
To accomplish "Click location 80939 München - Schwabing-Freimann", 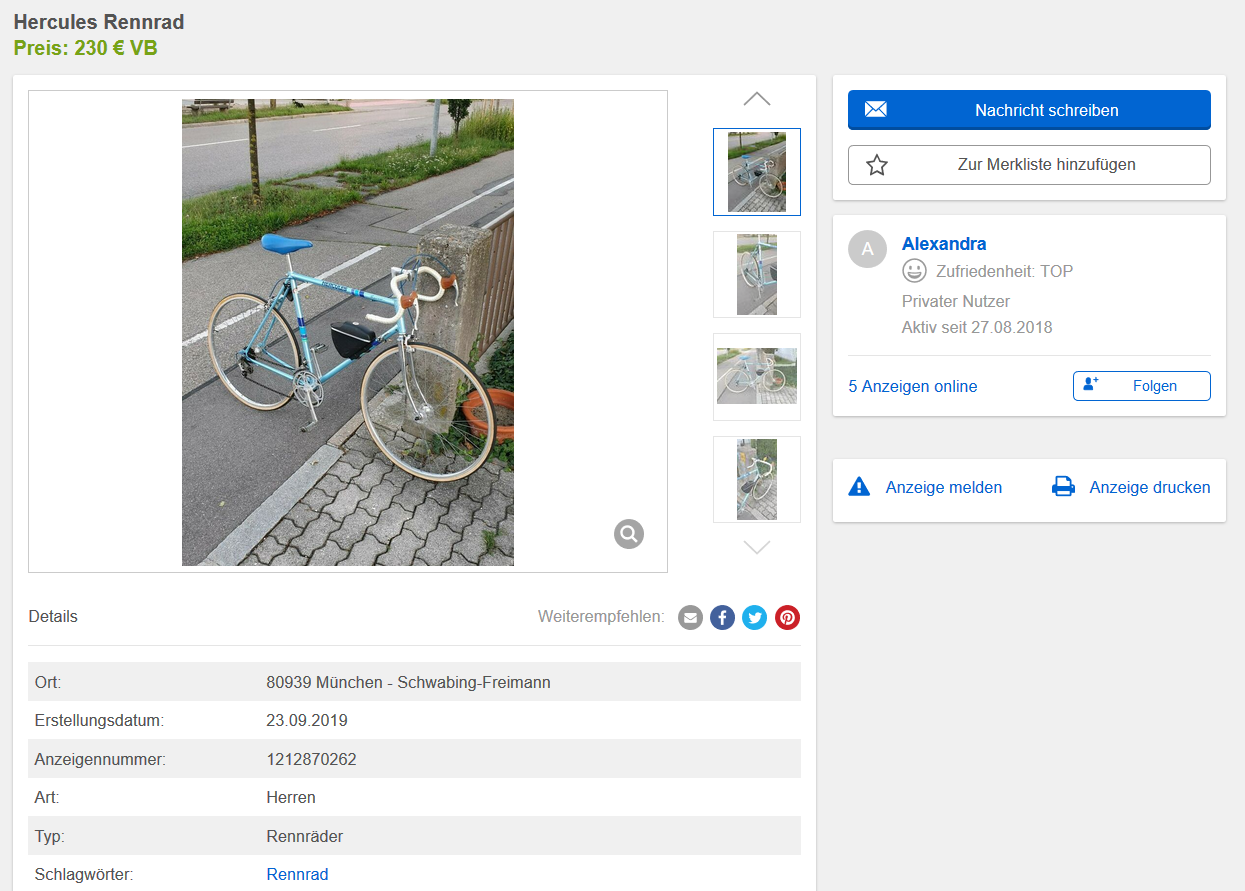I will pos(408,682).
